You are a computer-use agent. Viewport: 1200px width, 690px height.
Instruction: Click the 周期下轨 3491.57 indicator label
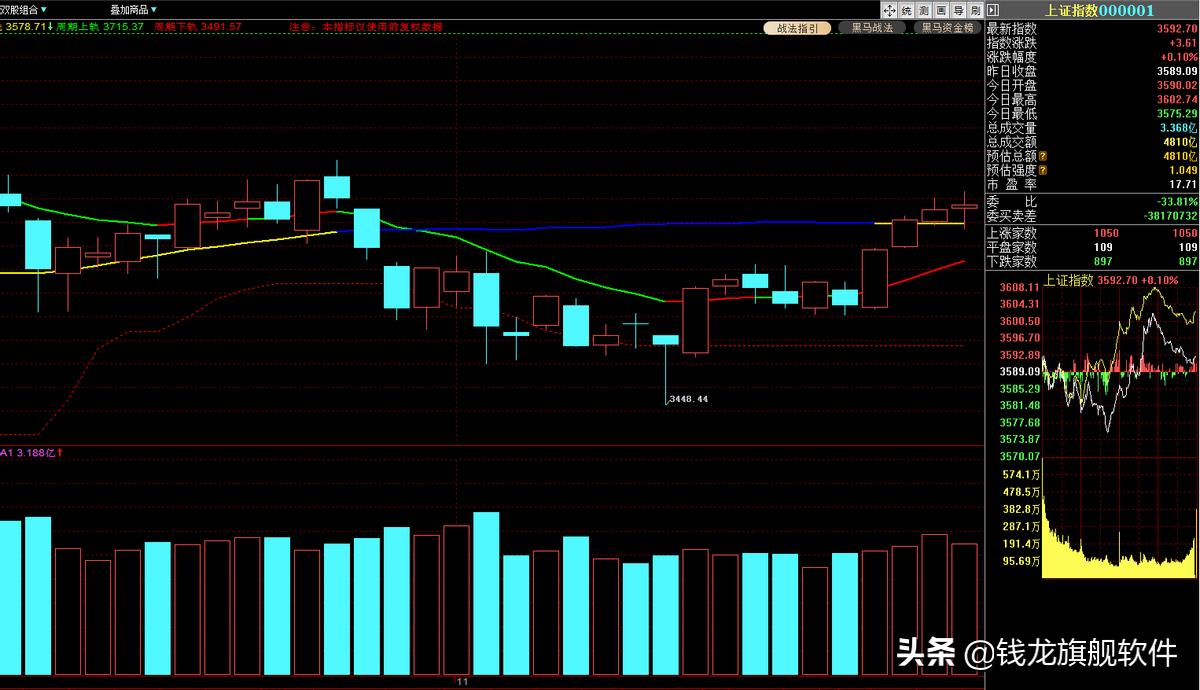click(198, 26)
